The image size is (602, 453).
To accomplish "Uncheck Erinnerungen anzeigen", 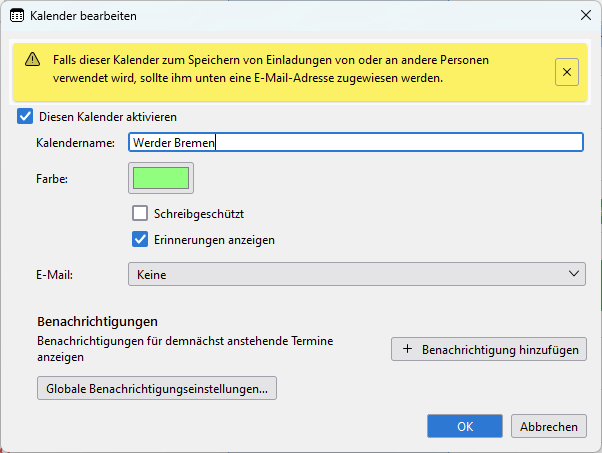I will tap(140, 239).
